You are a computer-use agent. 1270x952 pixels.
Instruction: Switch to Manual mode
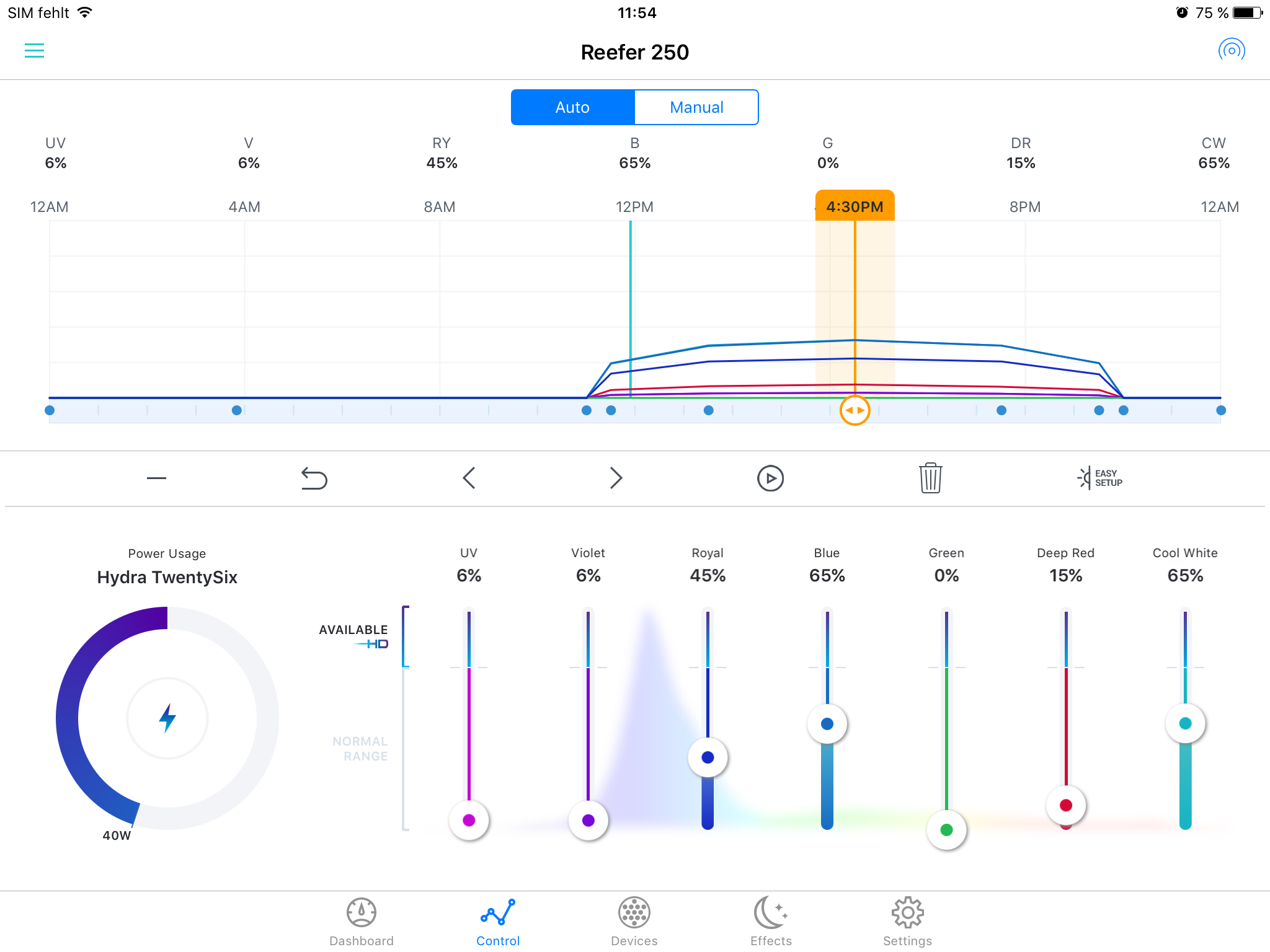coord(696,107)
